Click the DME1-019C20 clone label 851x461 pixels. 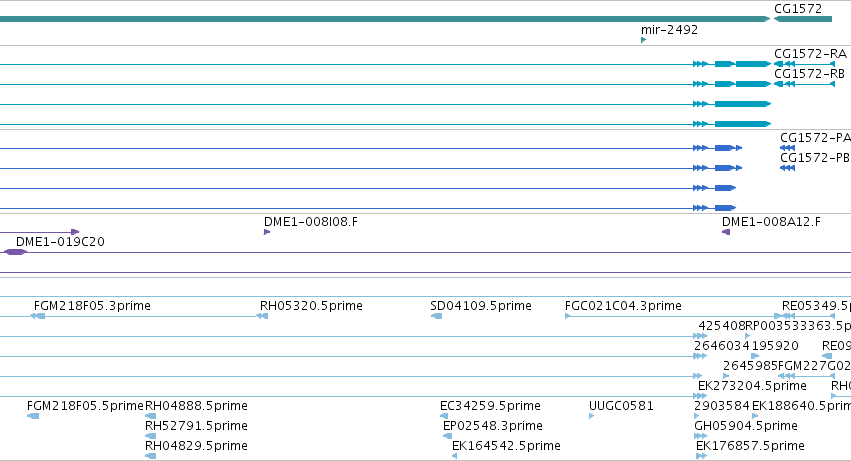tap(60, 242)
